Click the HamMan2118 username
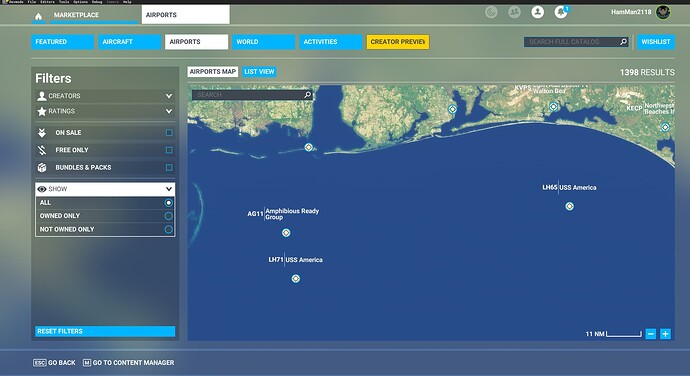 tap(631, 12)
